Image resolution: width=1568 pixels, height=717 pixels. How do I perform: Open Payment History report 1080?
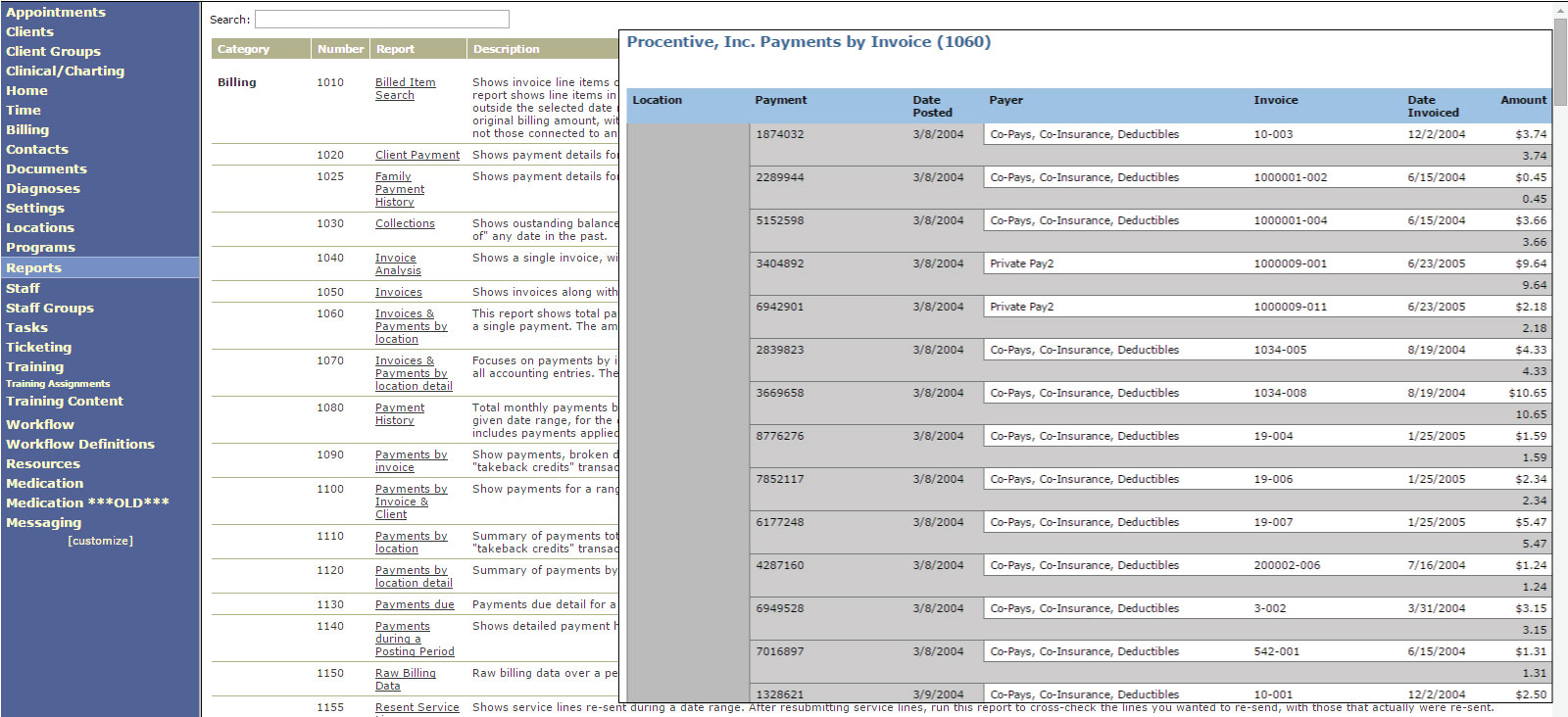click(x=400, y=414)
